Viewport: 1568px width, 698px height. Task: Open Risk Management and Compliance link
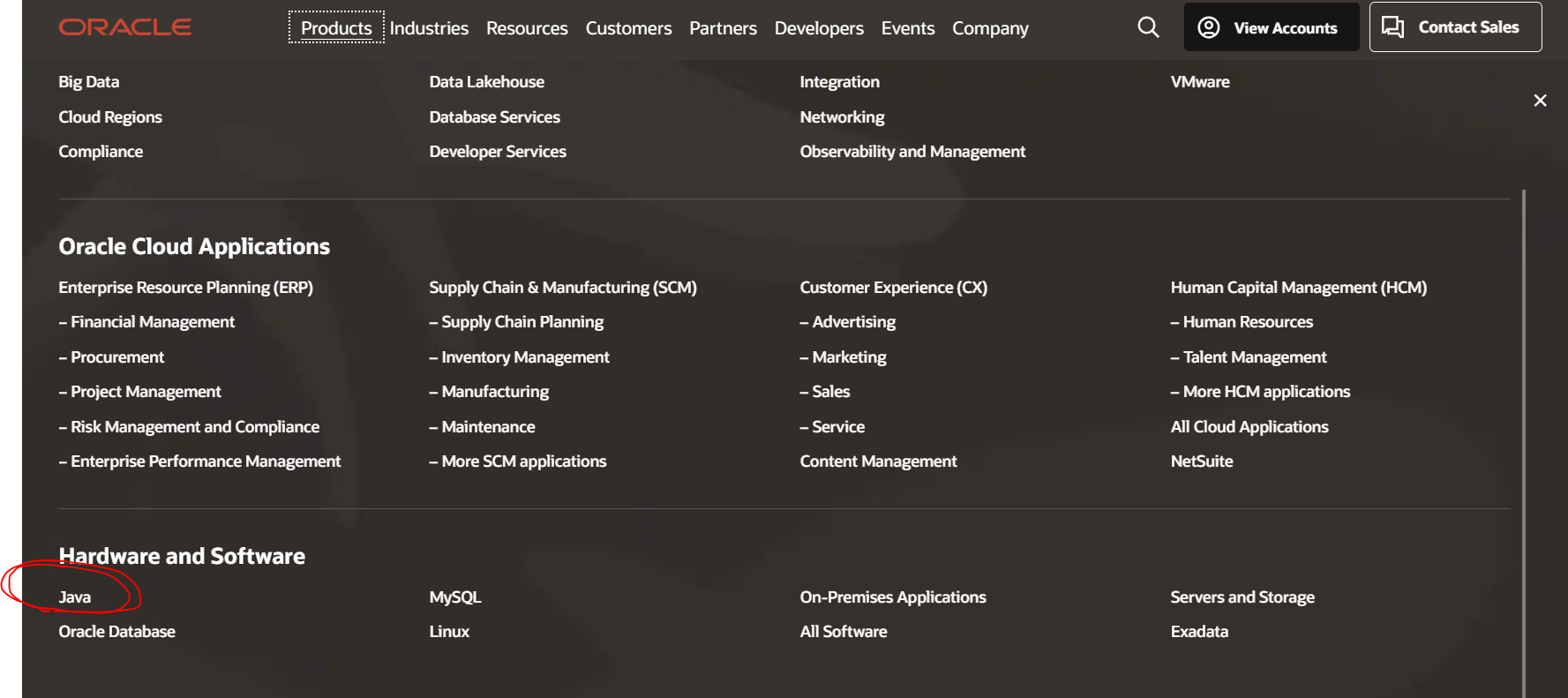(x=189, y=427)
